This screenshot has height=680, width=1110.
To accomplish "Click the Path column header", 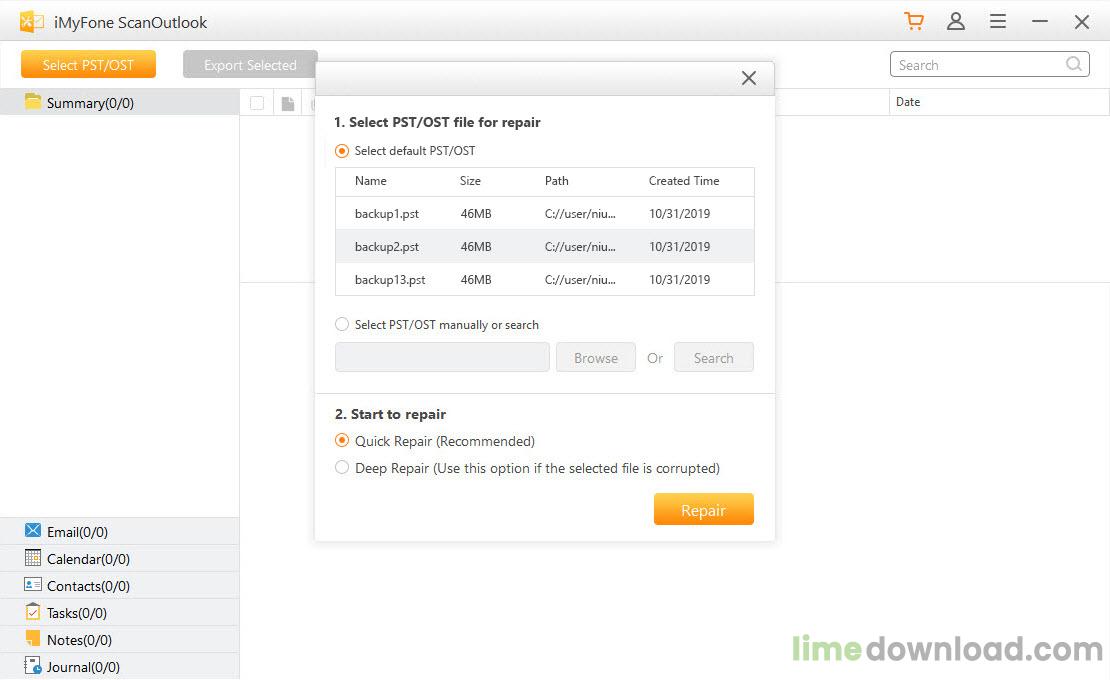I will click(556, 181).
